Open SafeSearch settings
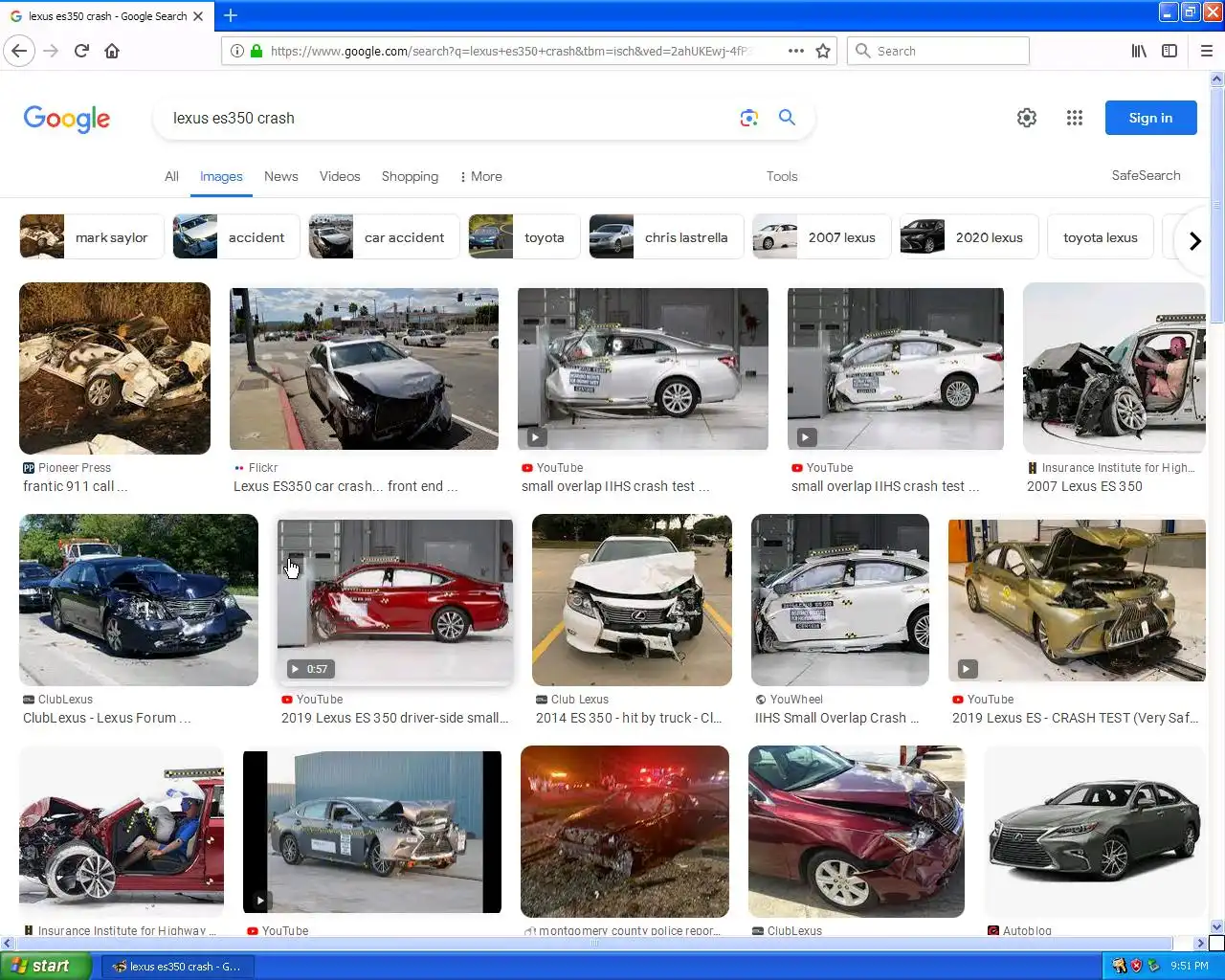Screen dimensions: 1225x980 pyautogui.click(x=1146, y=175)
